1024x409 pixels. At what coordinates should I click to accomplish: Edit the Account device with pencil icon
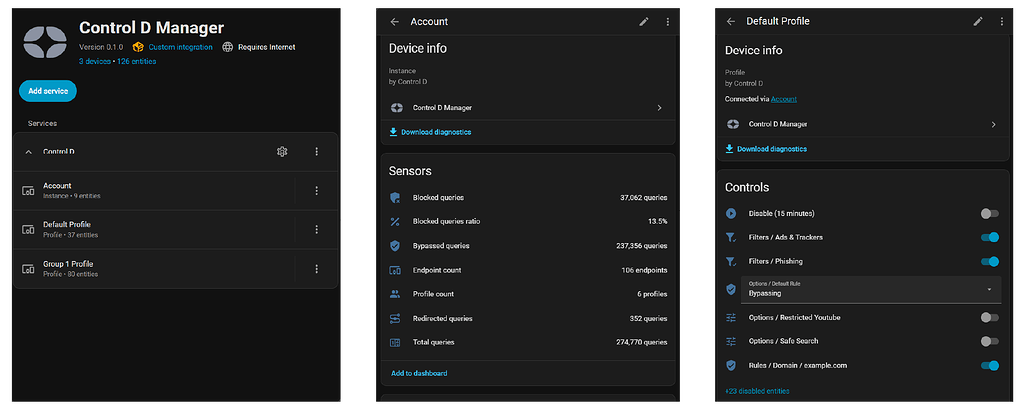(644, 22)
